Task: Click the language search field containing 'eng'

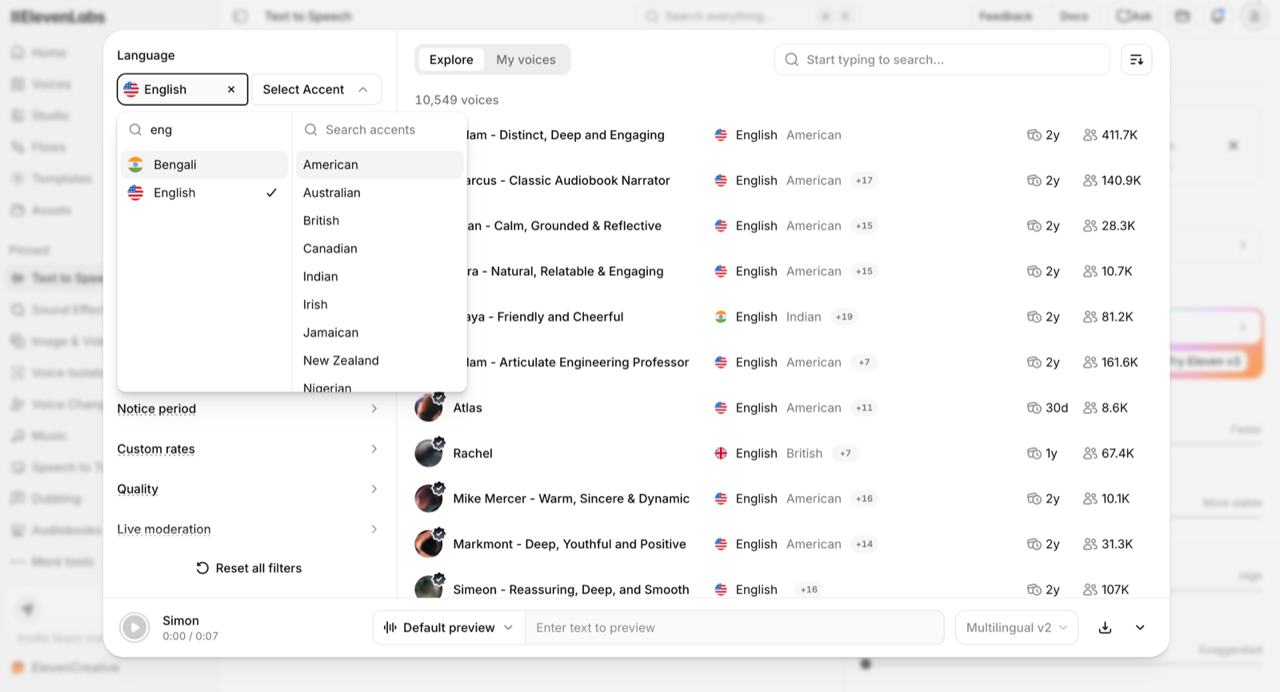Action: tap(204, 129)
